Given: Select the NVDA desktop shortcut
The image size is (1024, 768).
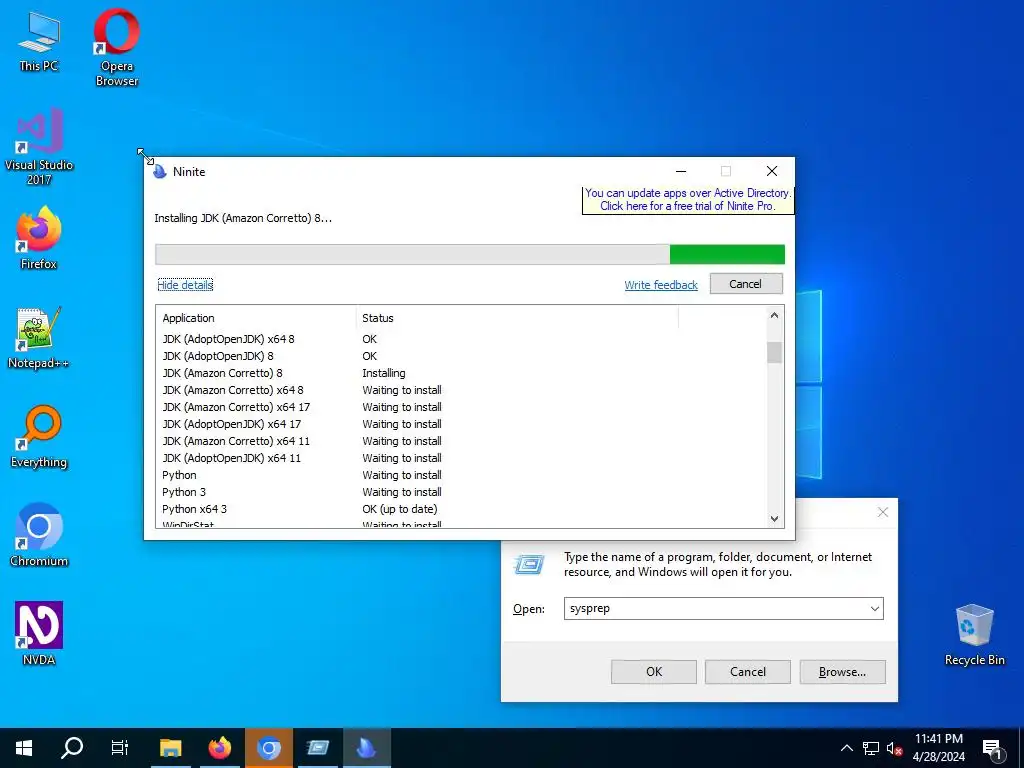Looking at the screenshot, I should 39,634.
